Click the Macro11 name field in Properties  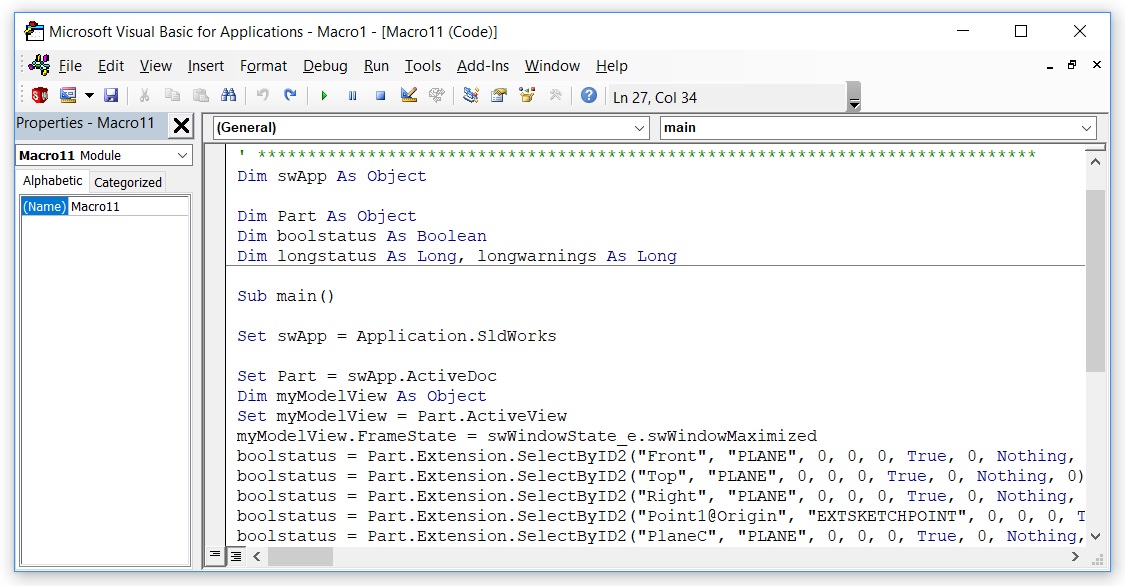[x=129, y=207]
